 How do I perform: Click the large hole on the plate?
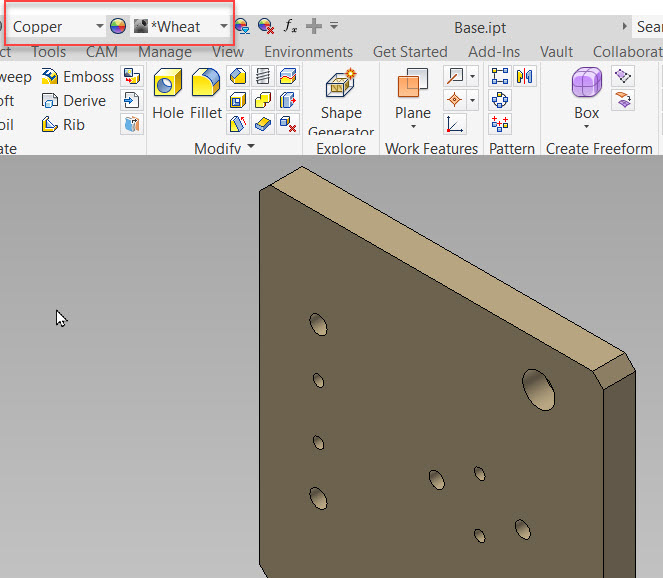(x=538, y=388)
